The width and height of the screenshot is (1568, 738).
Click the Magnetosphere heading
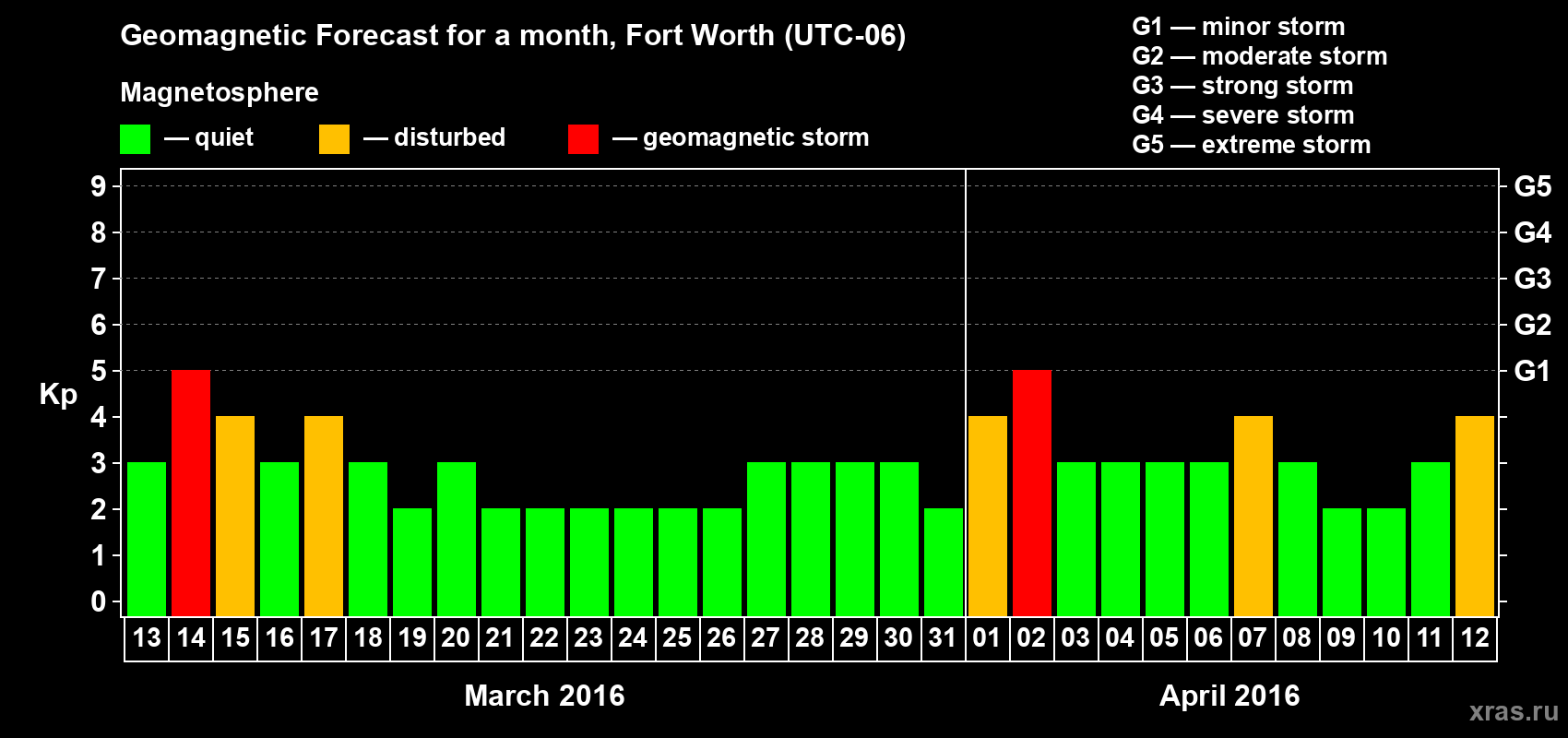pyautogui.click(x=220, y=93)
